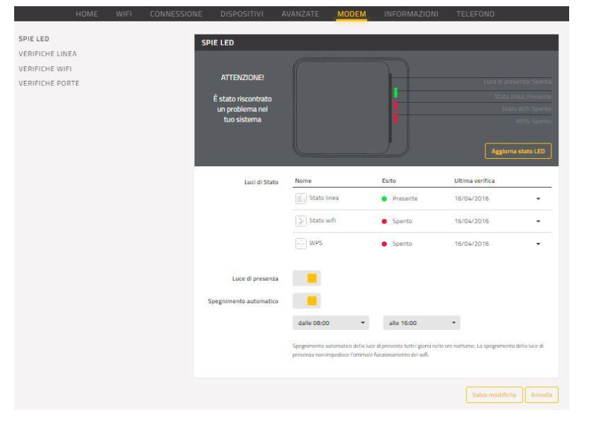Click the Salva modifiche button
The height and width of the screenshot is (421, 589).
(x=494, y=395)
